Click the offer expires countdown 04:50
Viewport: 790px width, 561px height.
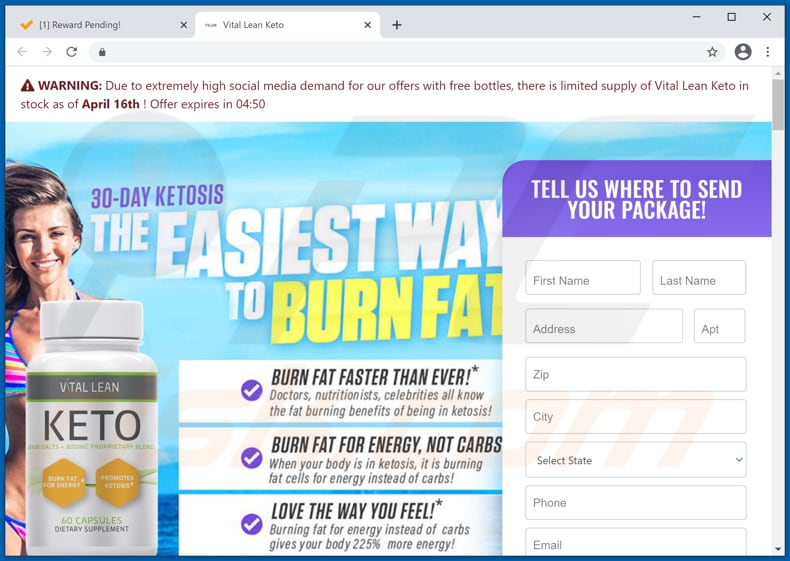coord(250,104)
